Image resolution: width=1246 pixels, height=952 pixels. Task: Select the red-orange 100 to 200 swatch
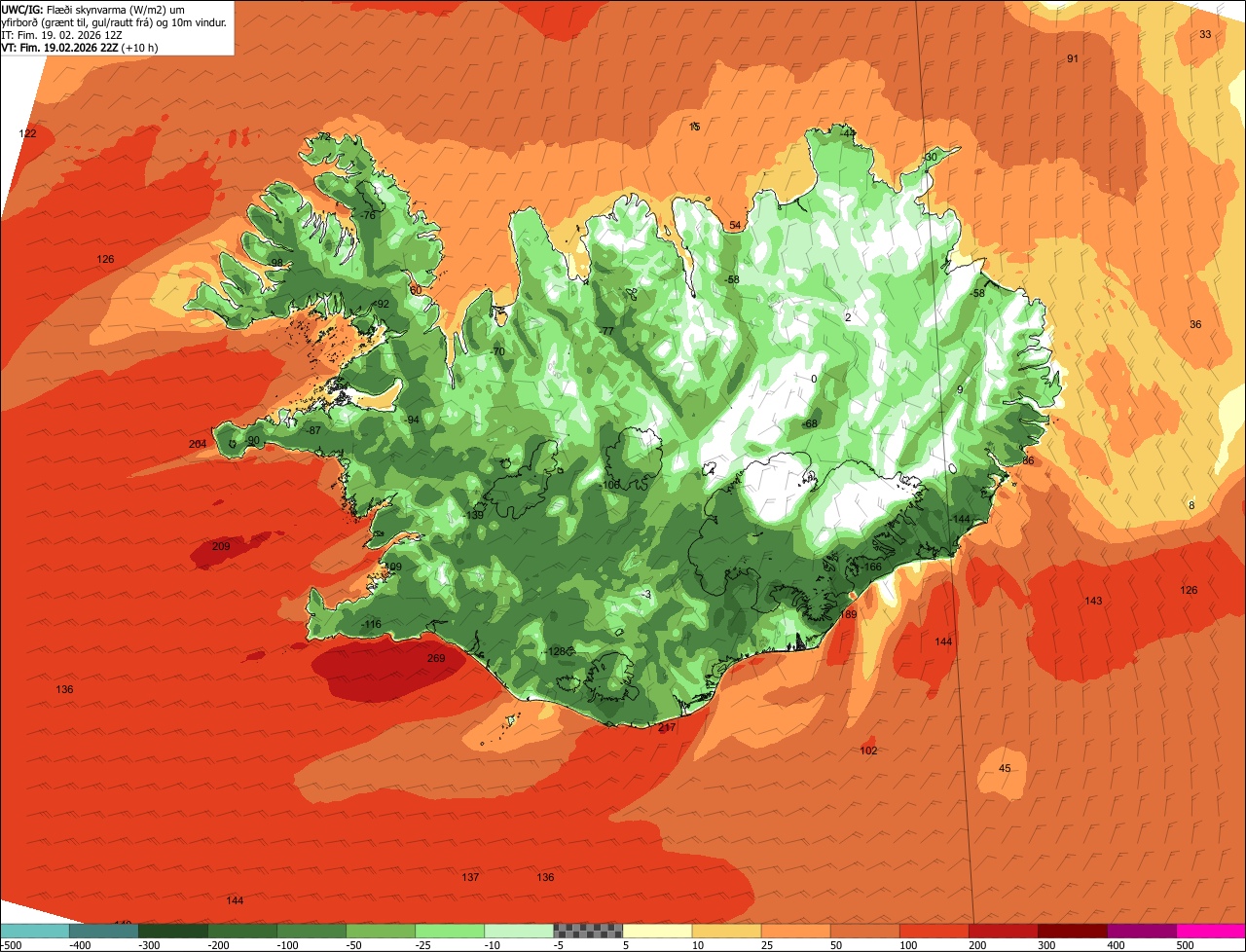[x=934, y=931]
